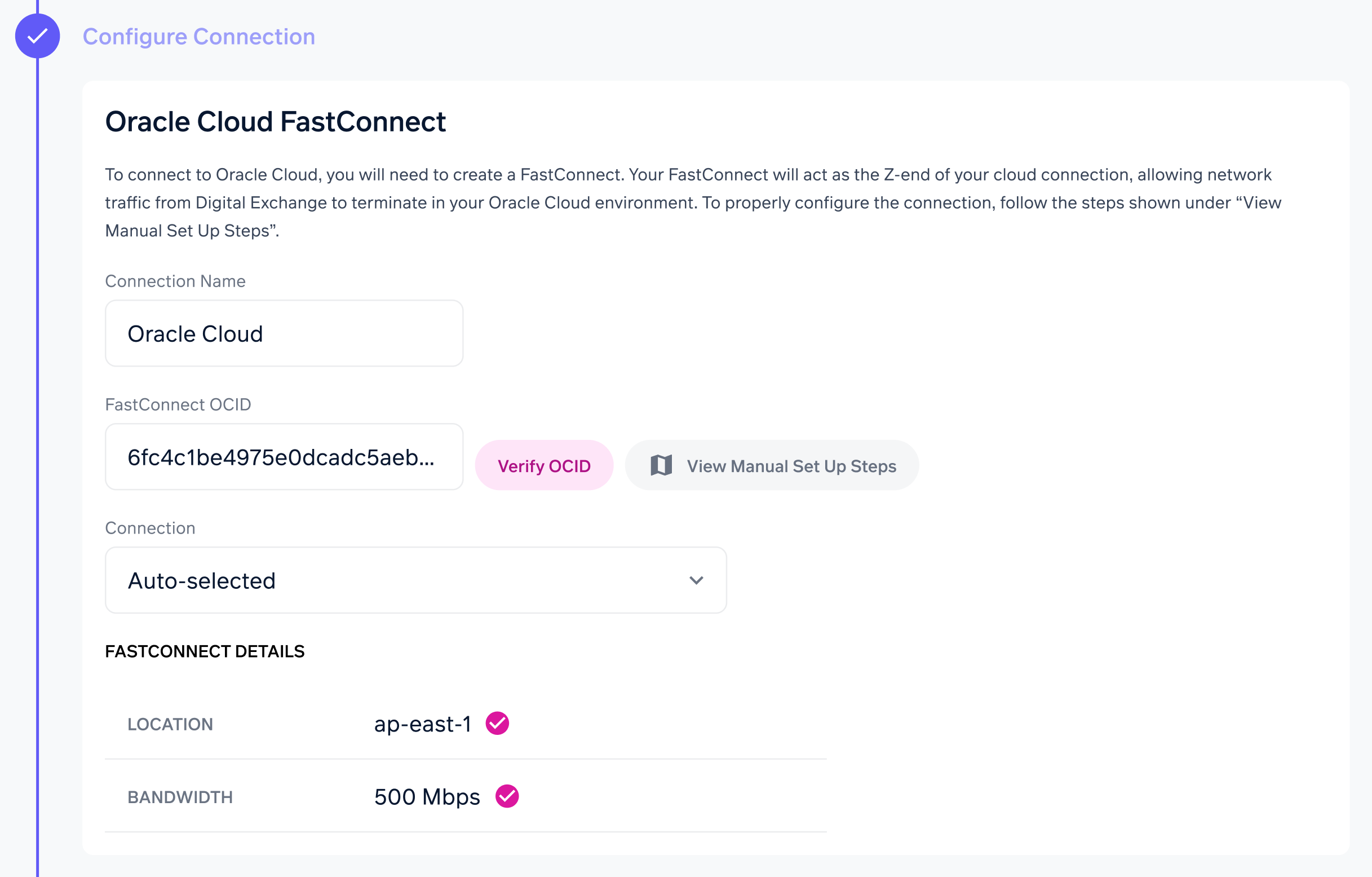This screenshot has height=877, width=1372.
Task: Click the chevron arrow in Connection dropdown
Action: tap(696, 580)
